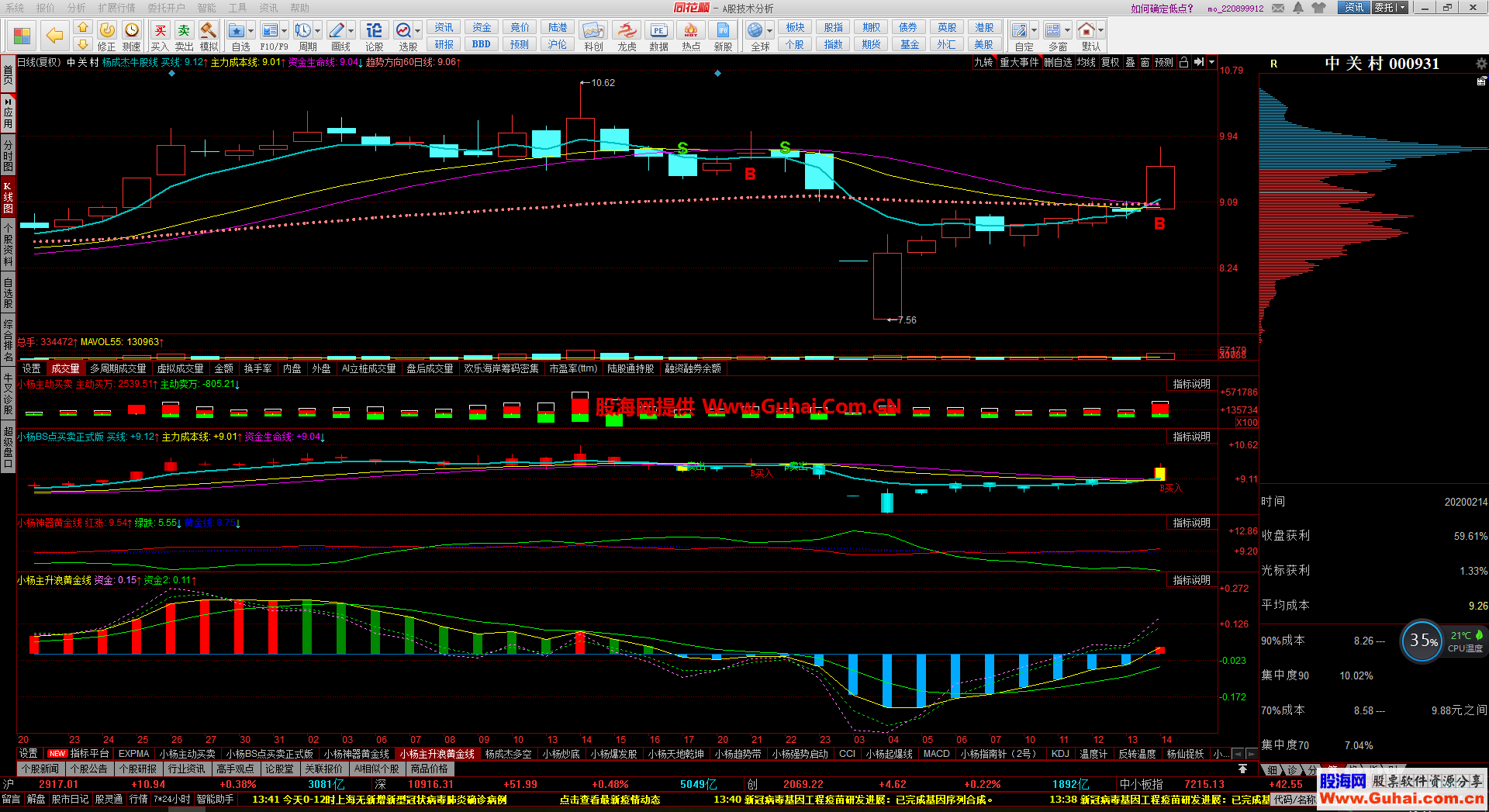Toggle 窗 window mode

tap(1145, 62)
